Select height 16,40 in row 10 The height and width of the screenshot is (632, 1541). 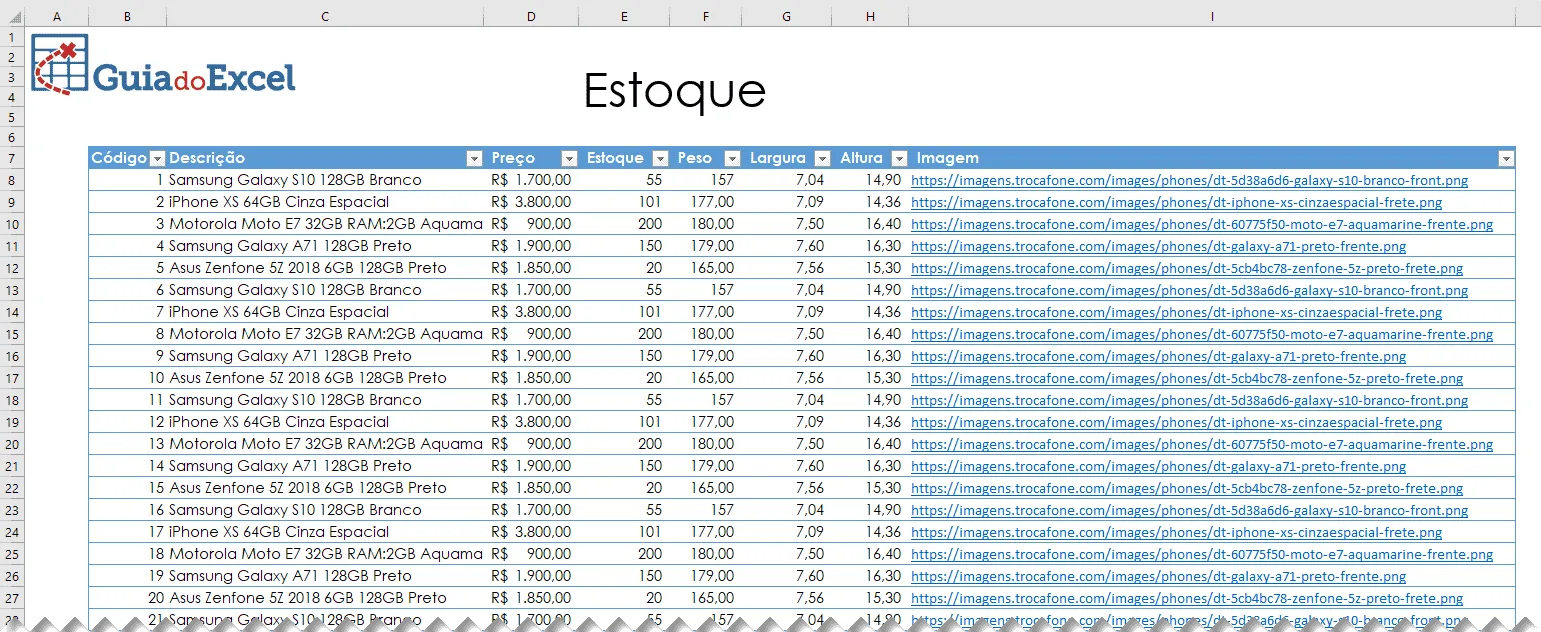[870, 224]
